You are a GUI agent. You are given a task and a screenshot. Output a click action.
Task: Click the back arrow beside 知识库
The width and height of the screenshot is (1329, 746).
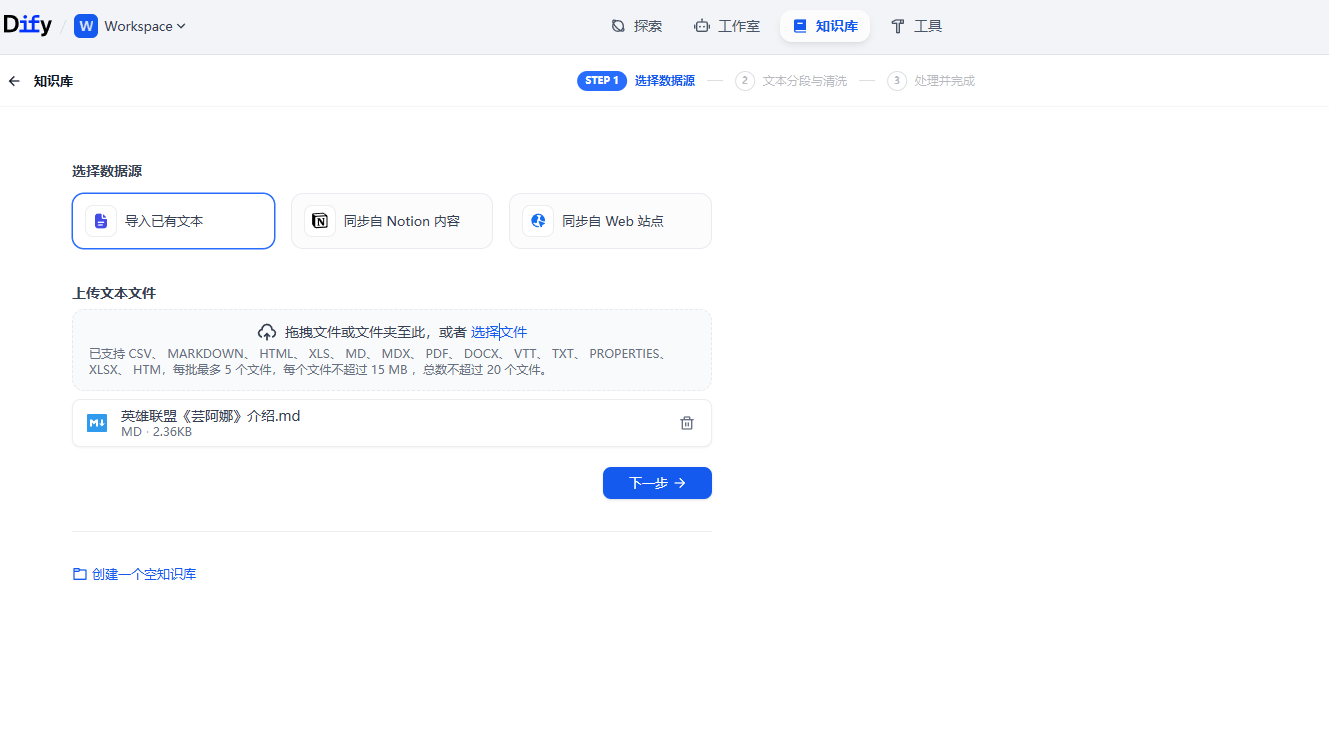click(x=14, y=81)
